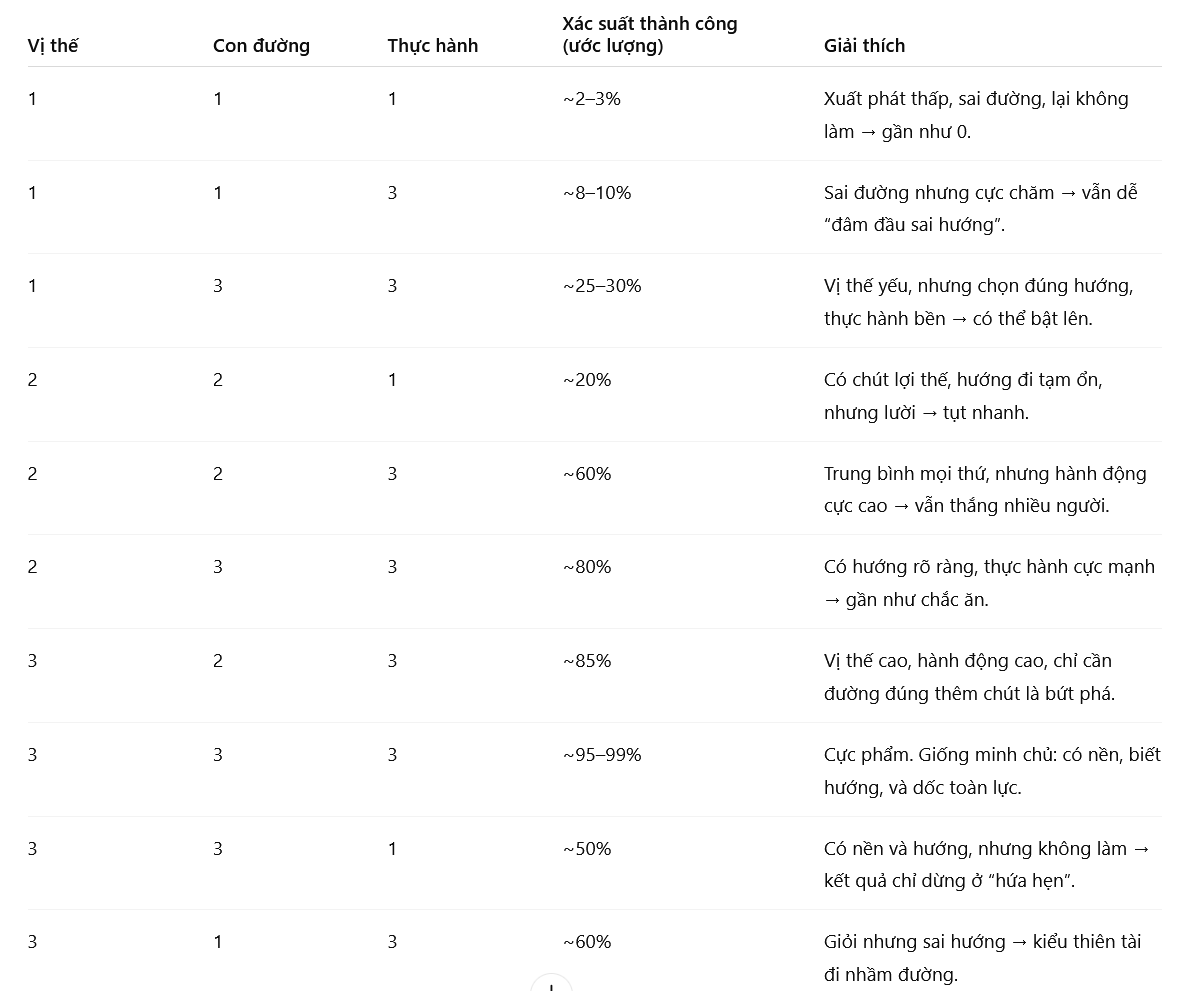Click the ~2–3% probability cell
The image size is (1193, 991).
(x=591, y=99)
